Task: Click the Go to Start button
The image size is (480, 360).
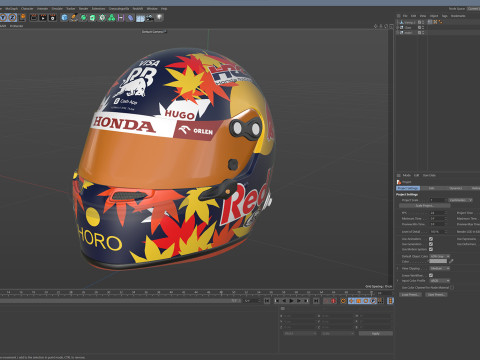Action: tap(267, 301)
